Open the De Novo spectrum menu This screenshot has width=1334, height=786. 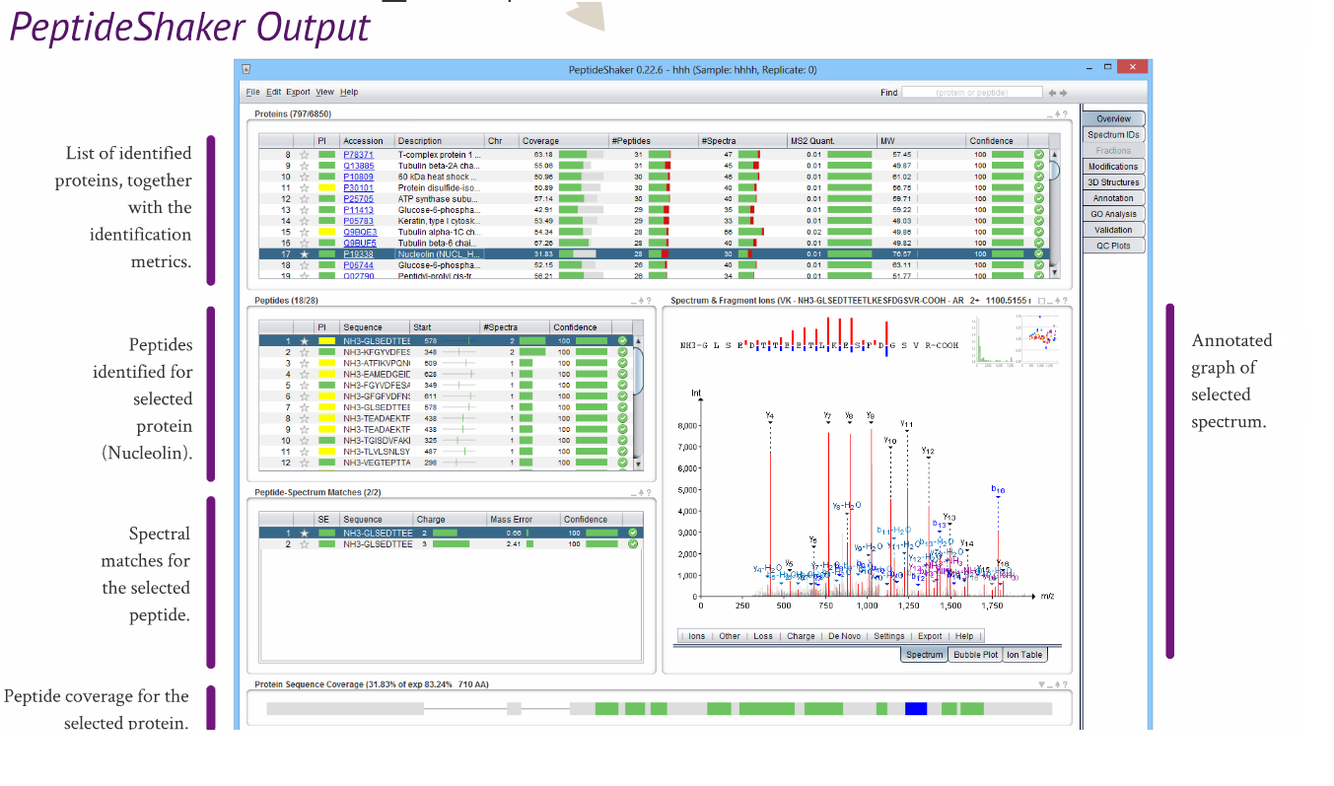coord(844,636)
